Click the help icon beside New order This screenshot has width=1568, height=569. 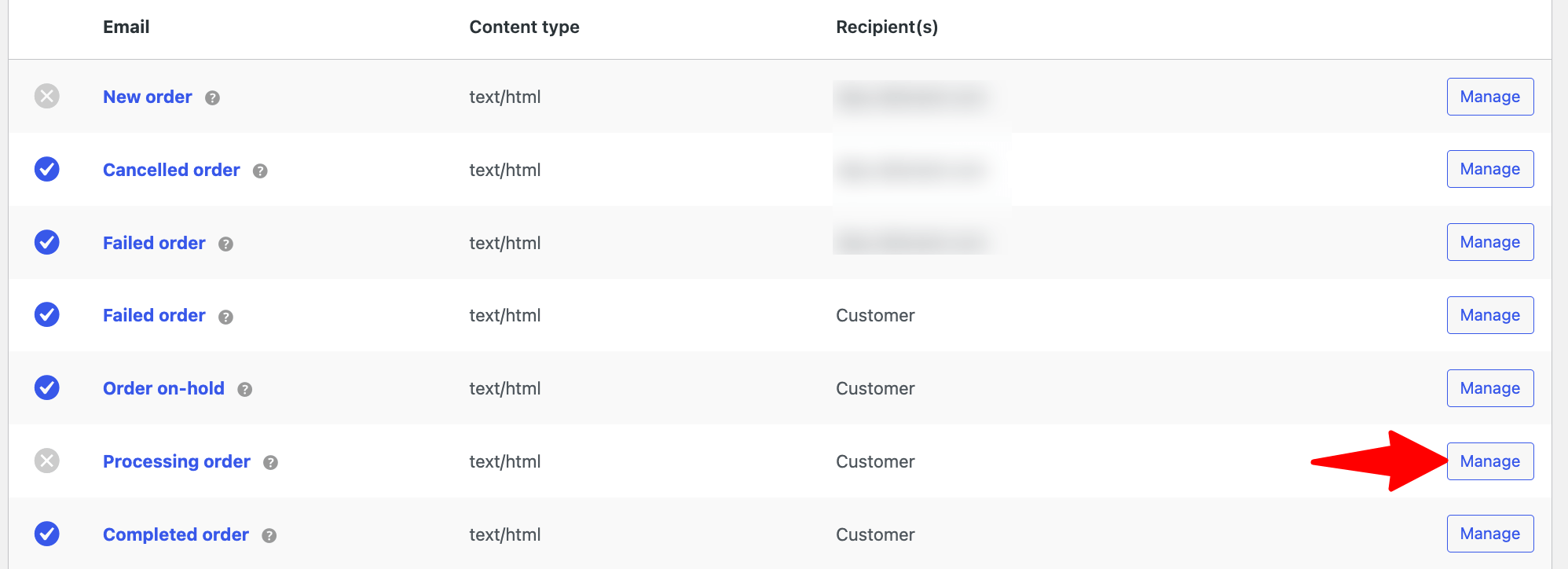(x=212, y=98)
